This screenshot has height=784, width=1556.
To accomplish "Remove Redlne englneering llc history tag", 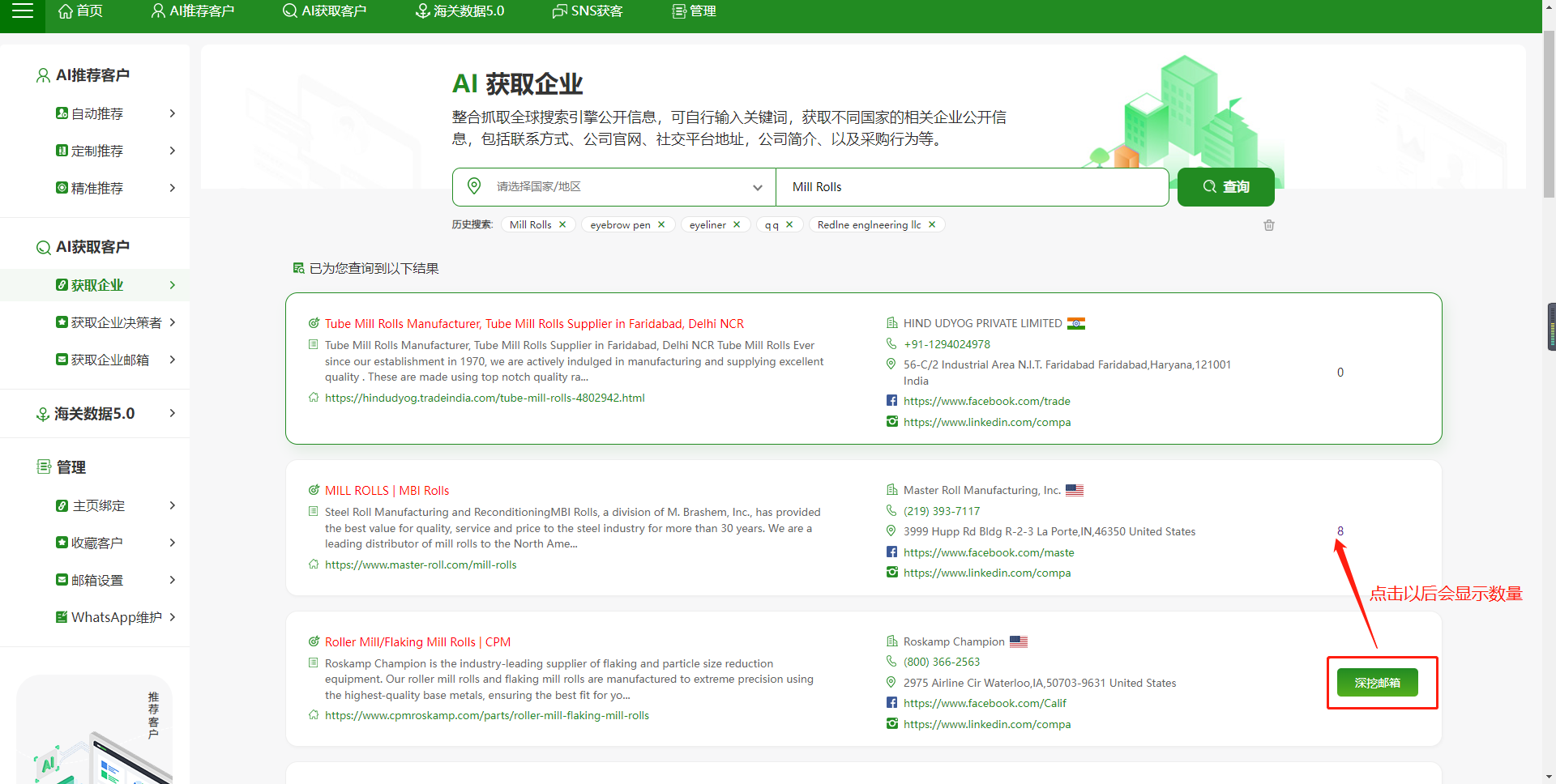I will pos(932,224).
